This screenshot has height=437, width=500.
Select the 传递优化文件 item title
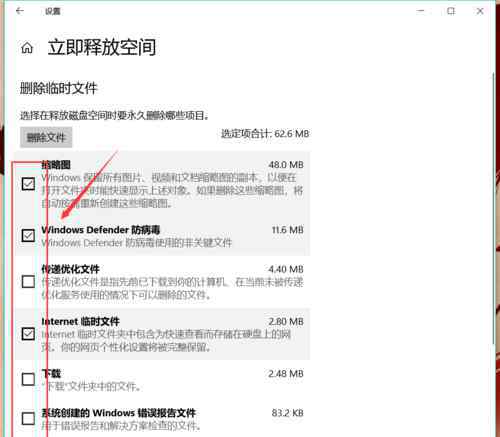[x=70, y=269]
